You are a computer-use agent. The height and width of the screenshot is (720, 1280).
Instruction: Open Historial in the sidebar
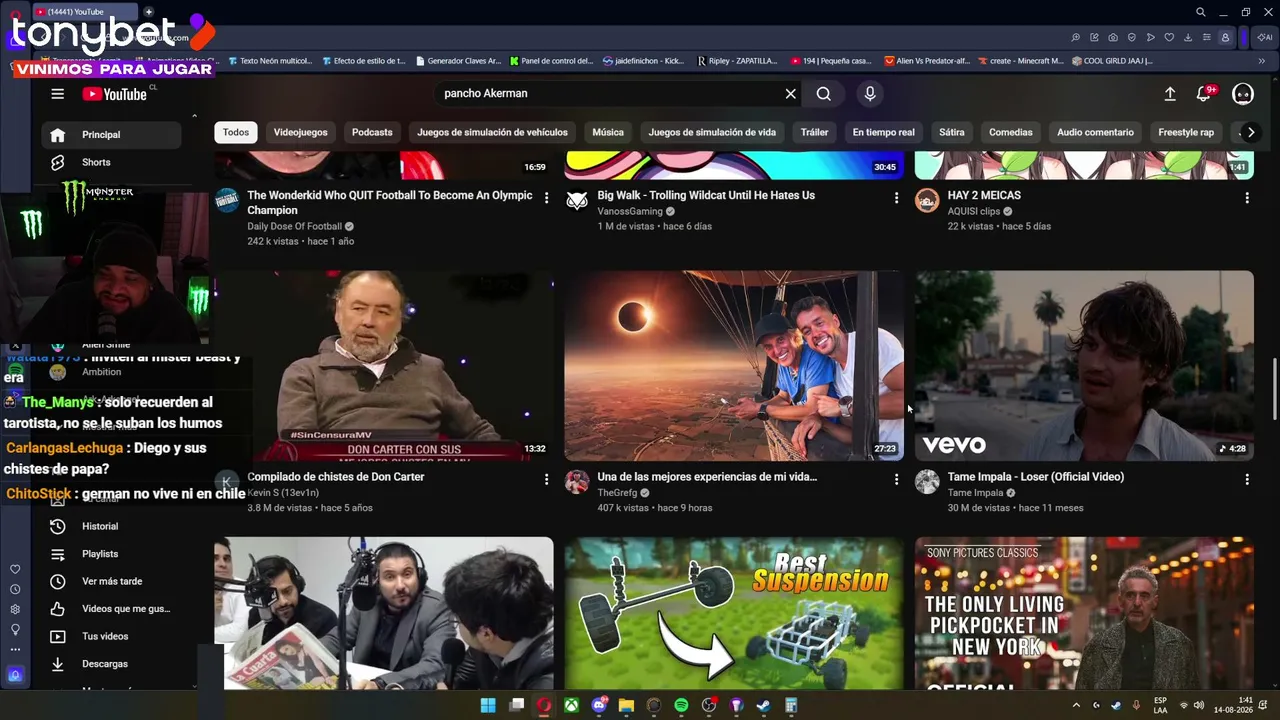tap(112, 526)
